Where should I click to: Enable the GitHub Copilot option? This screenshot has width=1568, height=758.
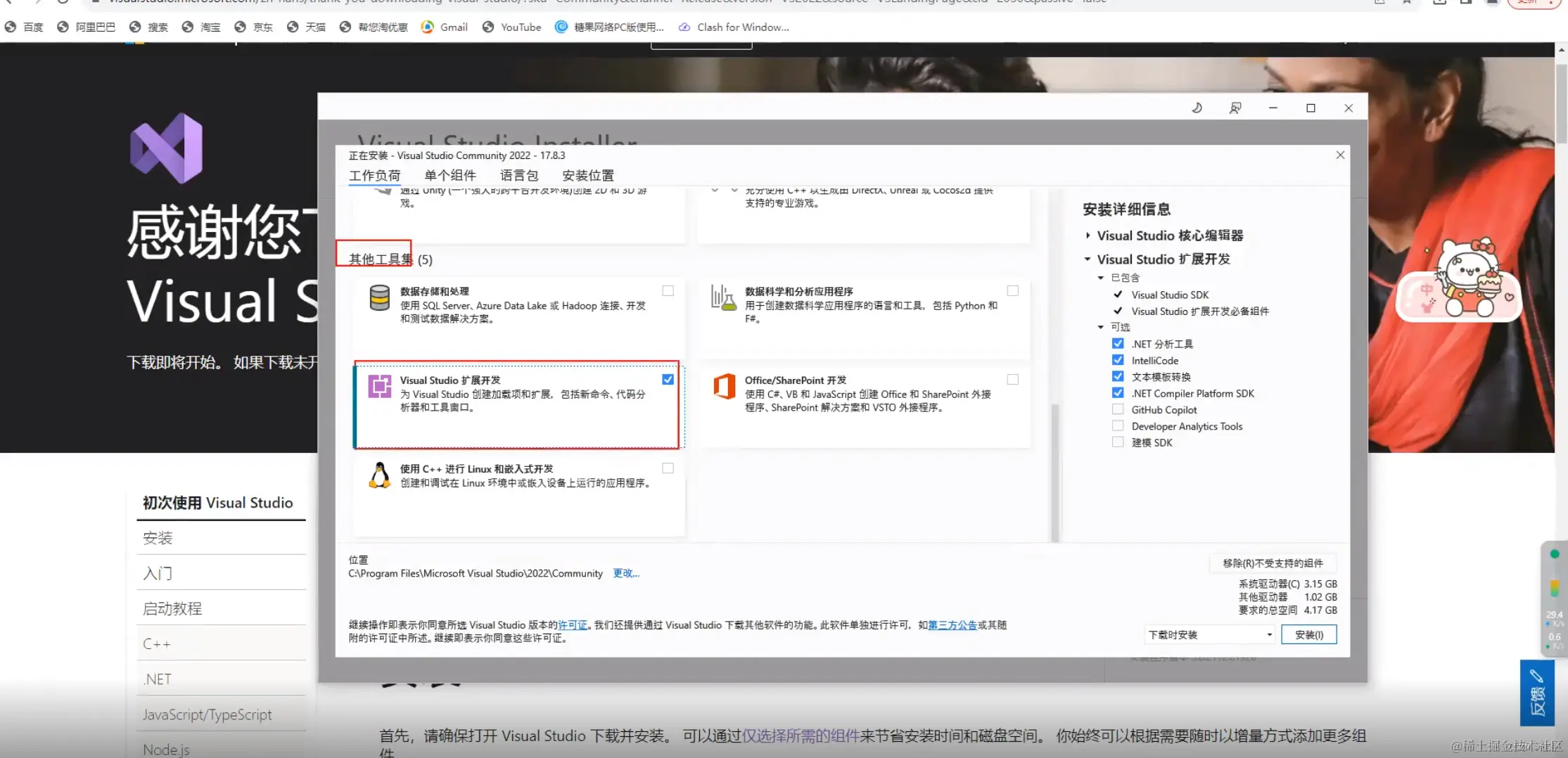point(1118,409)
